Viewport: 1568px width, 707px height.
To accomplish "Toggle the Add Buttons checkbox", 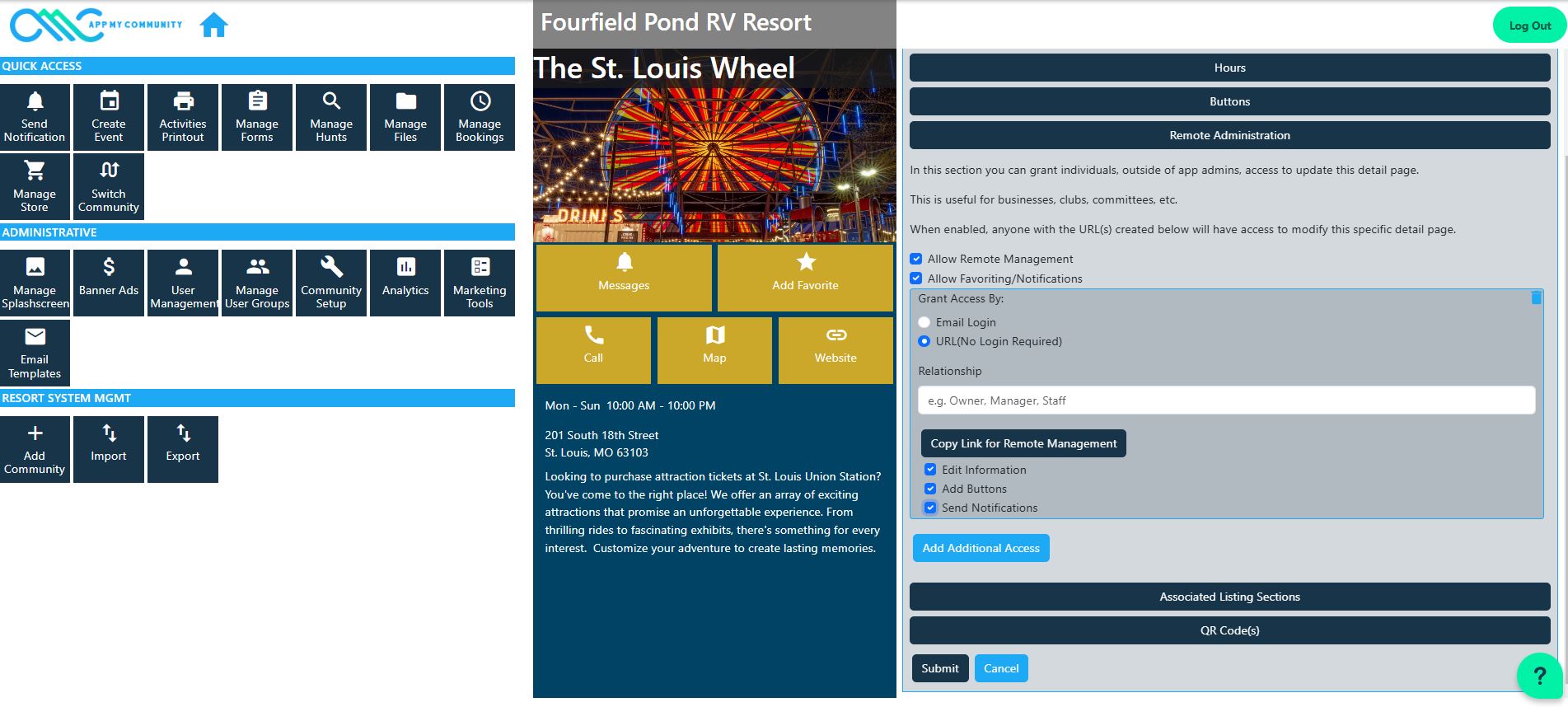I will pyautogui.click(x=930, y=489).
